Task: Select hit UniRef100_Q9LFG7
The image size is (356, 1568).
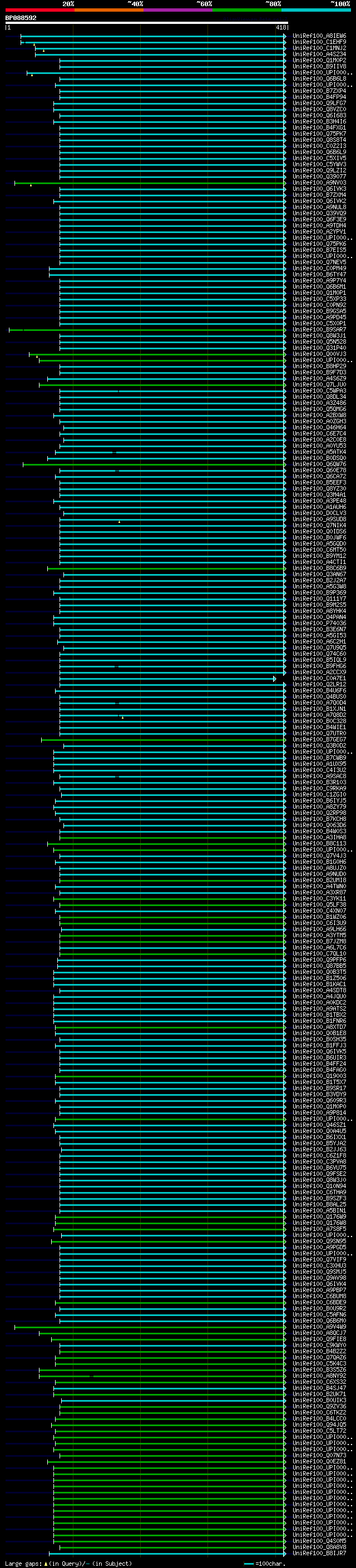Action: [319, 103]
